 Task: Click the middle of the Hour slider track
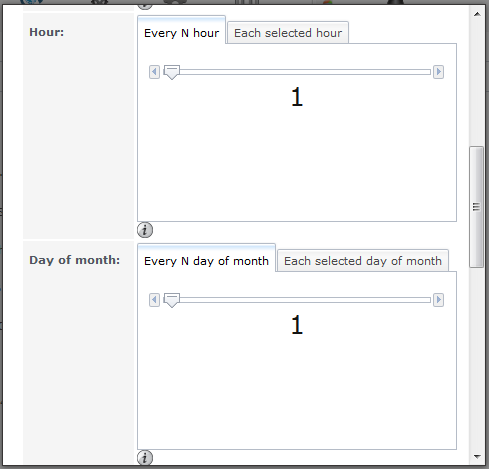pyautogui.click(x=297, y=72)
